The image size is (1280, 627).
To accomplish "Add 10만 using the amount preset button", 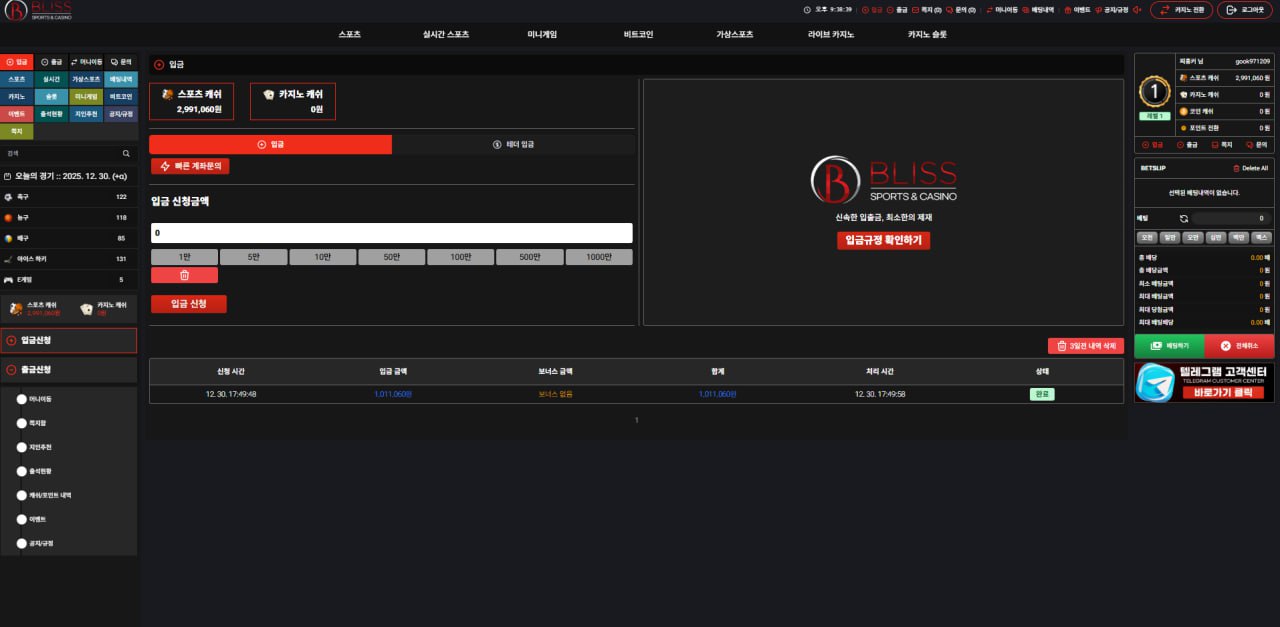I will click(x=323, y=257).
